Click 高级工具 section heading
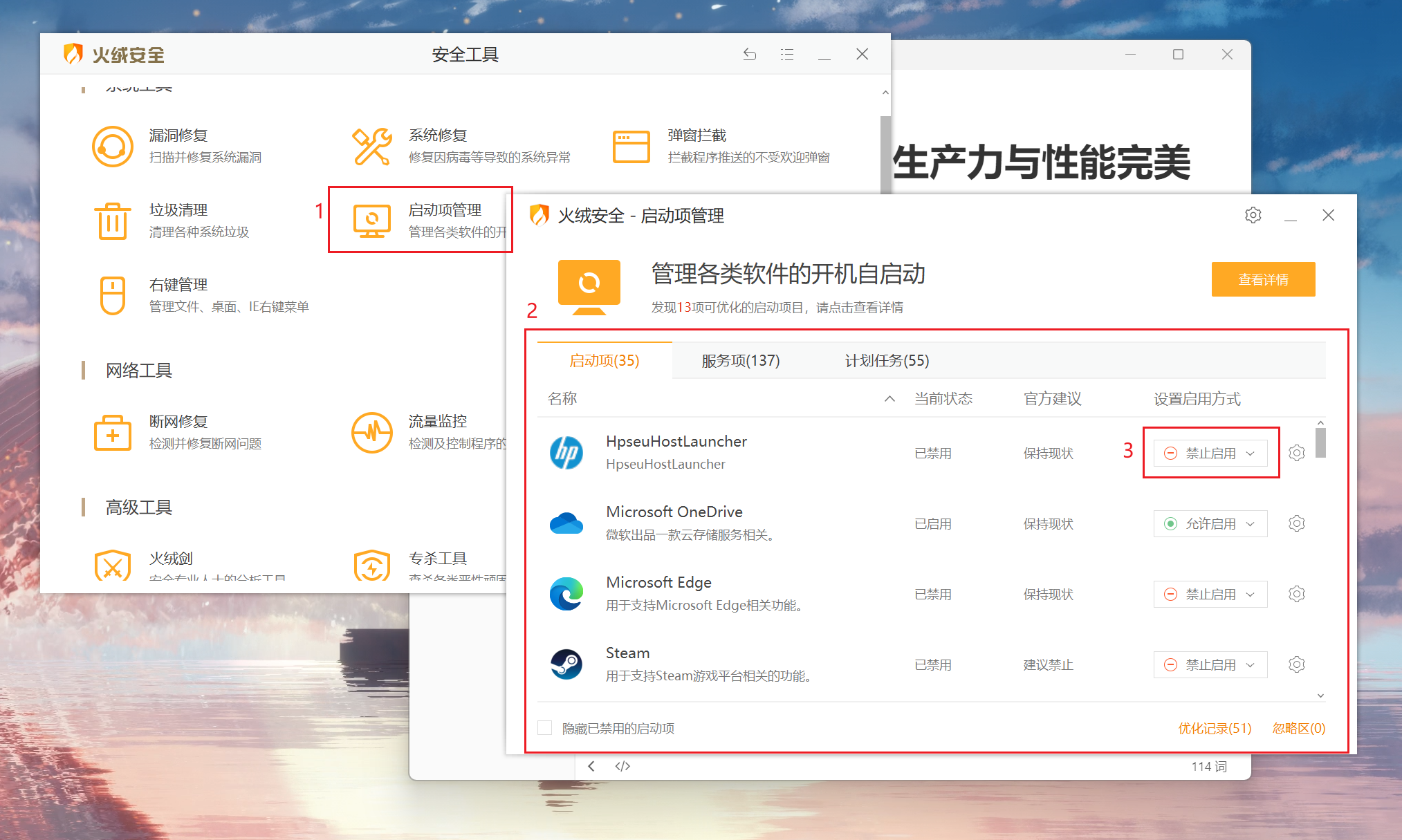This screenshot has height=840, width=1402. [138, 507]
